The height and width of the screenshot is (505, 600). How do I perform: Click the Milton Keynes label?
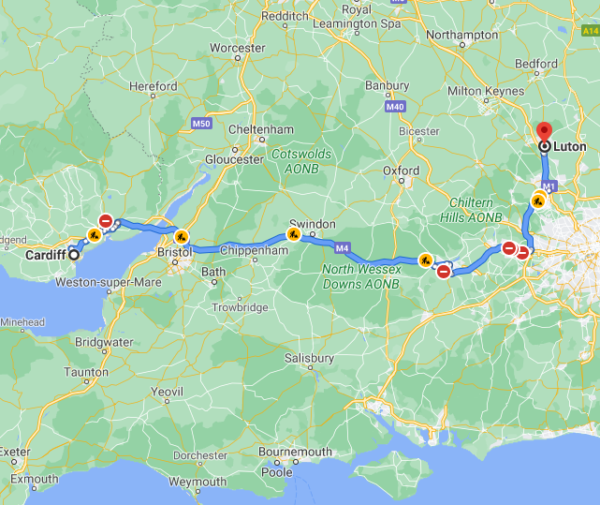486,91
